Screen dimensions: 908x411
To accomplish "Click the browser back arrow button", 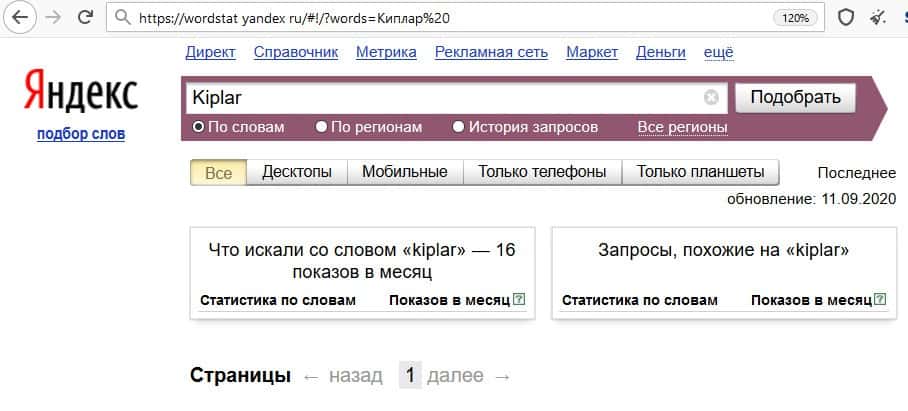I will coord(20,18).
